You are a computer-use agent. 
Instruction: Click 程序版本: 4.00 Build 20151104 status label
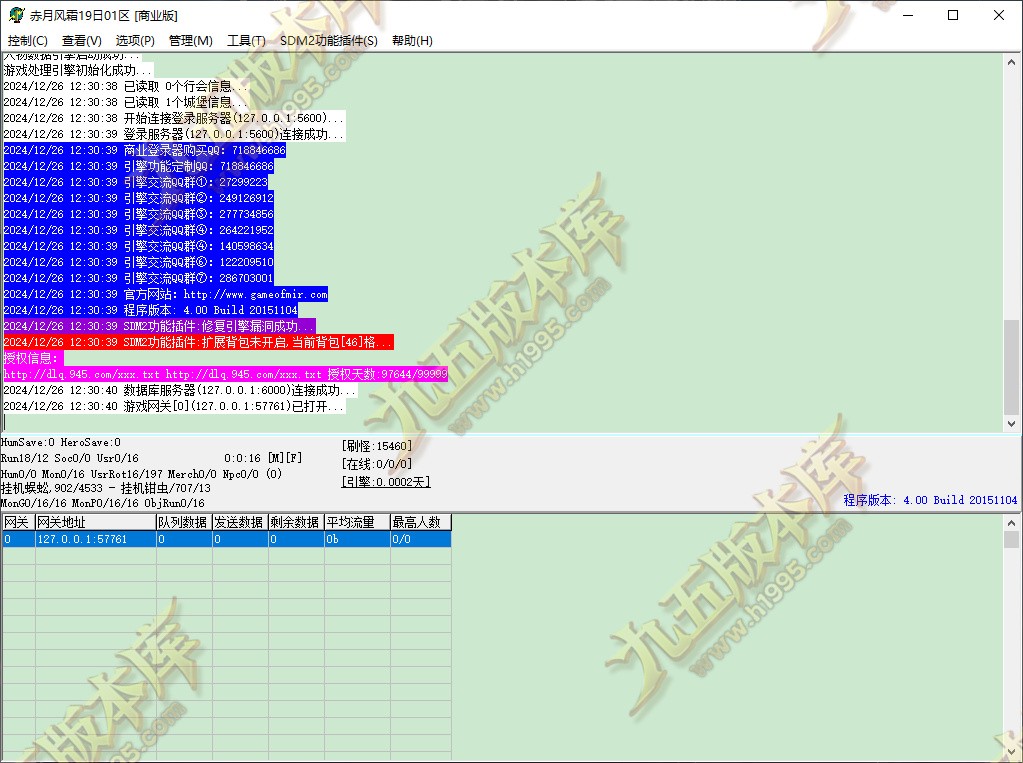[930, 500]
